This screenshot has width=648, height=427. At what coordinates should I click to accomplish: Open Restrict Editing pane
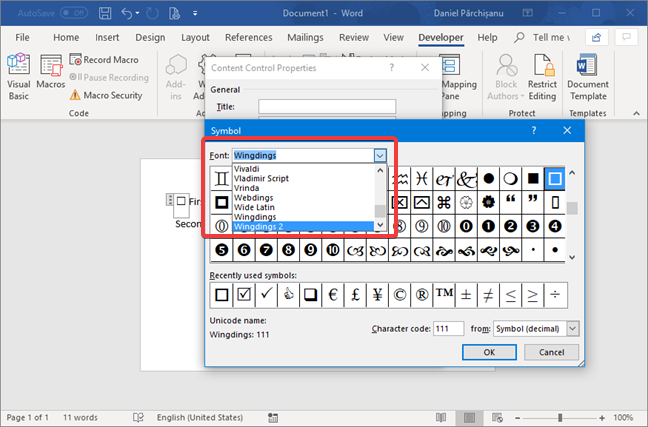(542, 77)
